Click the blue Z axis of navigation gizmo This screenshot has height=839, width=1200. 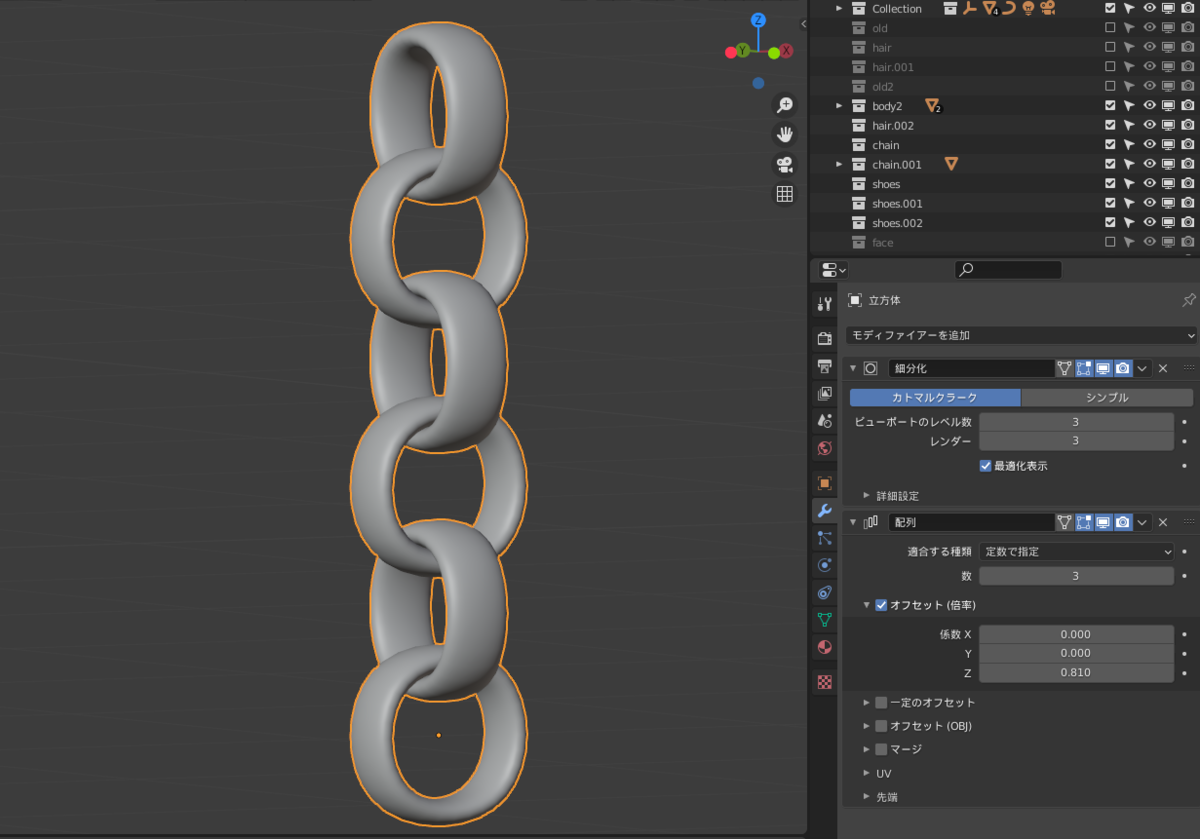[759, 20]
